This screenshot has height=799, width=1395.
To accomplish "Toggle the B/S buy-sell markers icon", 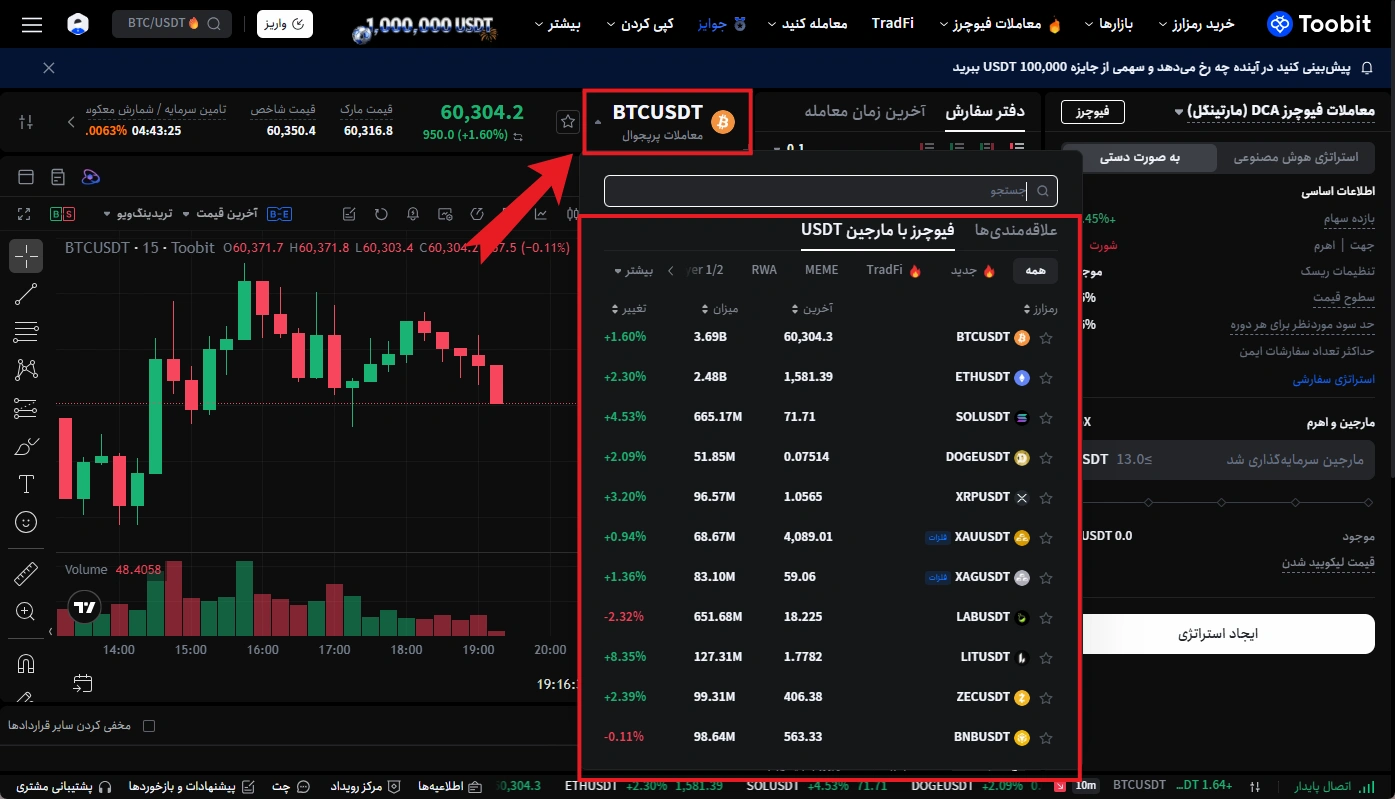I will pyautogui.click(x=62, y=213).
